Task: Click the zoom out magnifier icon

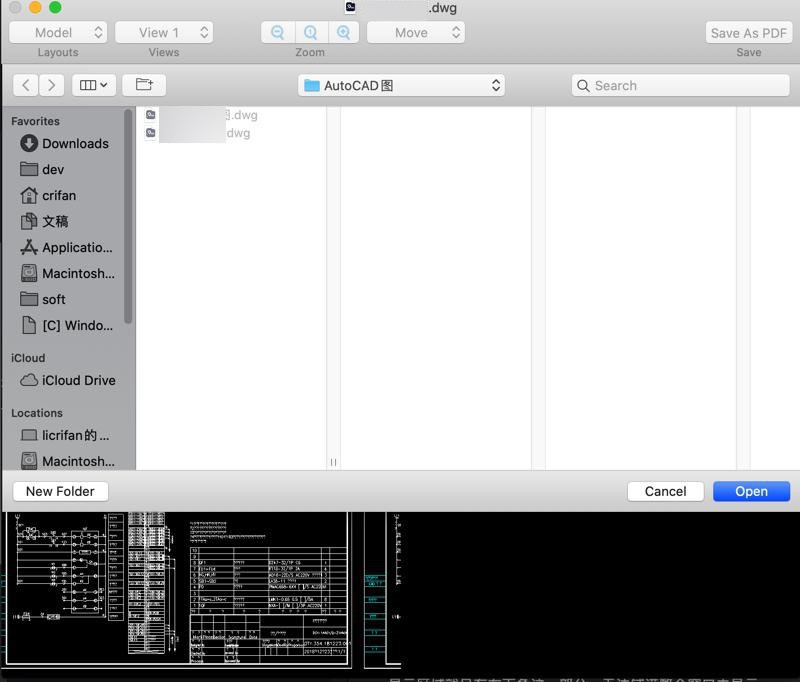Action: (278, 33)
